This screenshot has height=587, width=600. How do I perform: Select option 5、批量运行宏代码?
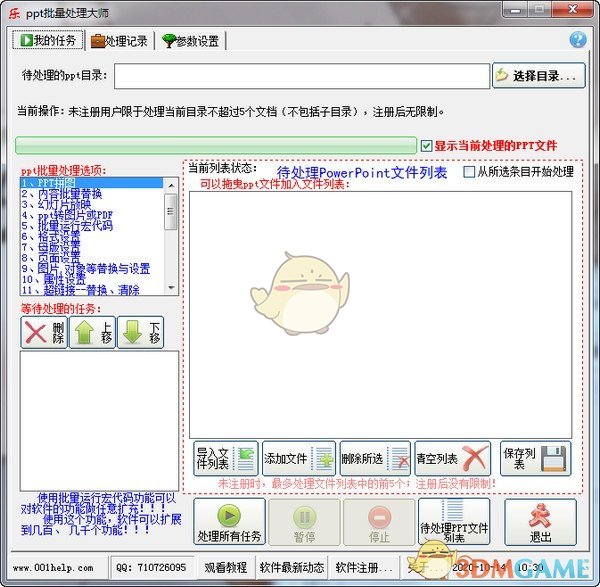click(91, 226)
